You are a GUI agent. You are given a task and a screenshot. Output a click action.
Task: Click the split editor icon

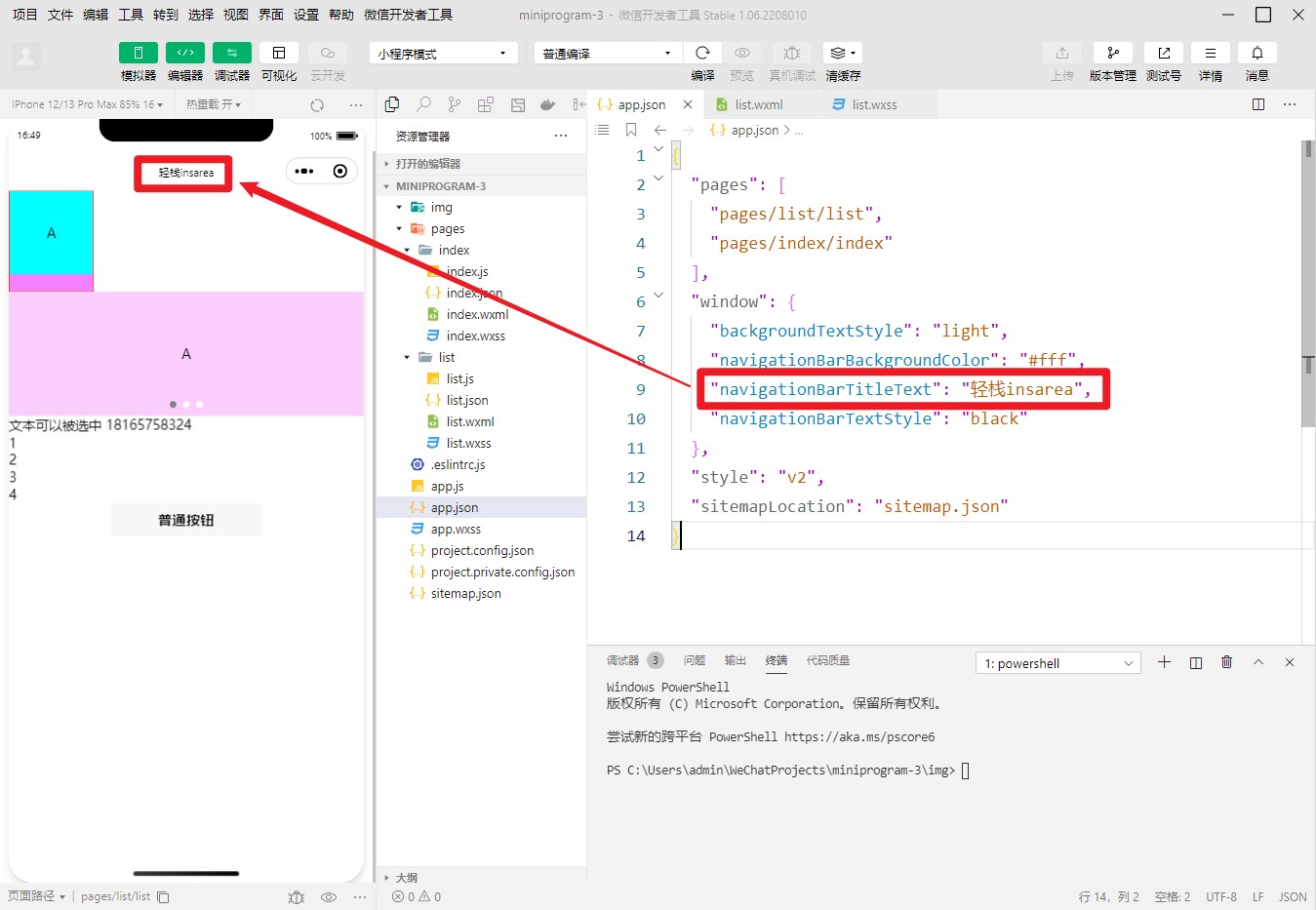(1258, 104)
